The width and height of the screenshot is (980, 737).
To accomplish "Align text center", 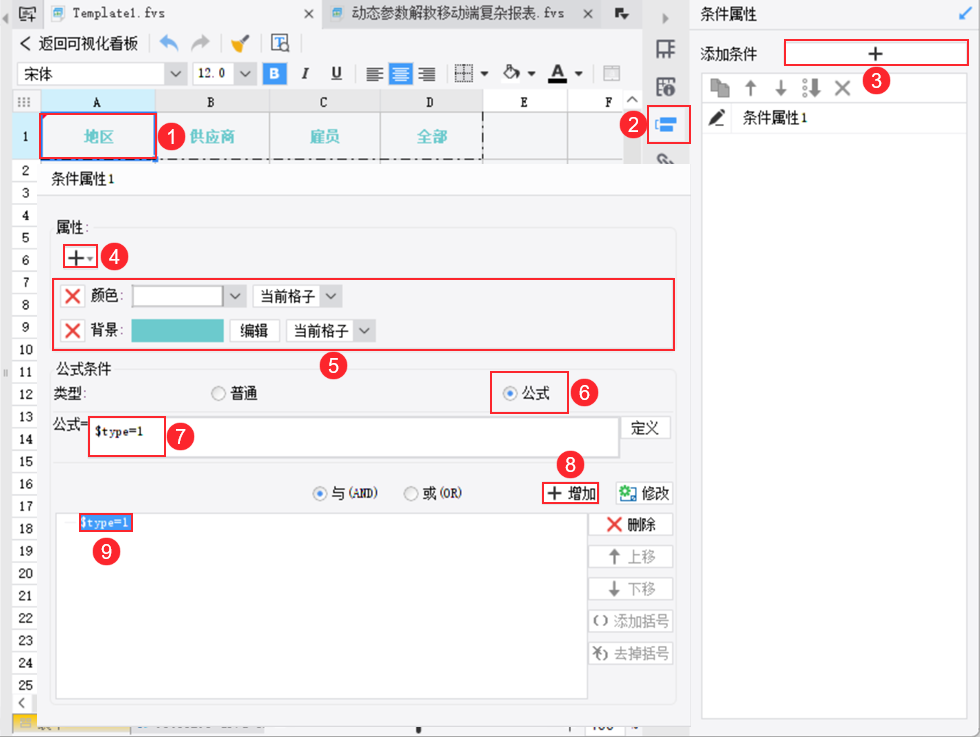I will [x=401, y=74].
